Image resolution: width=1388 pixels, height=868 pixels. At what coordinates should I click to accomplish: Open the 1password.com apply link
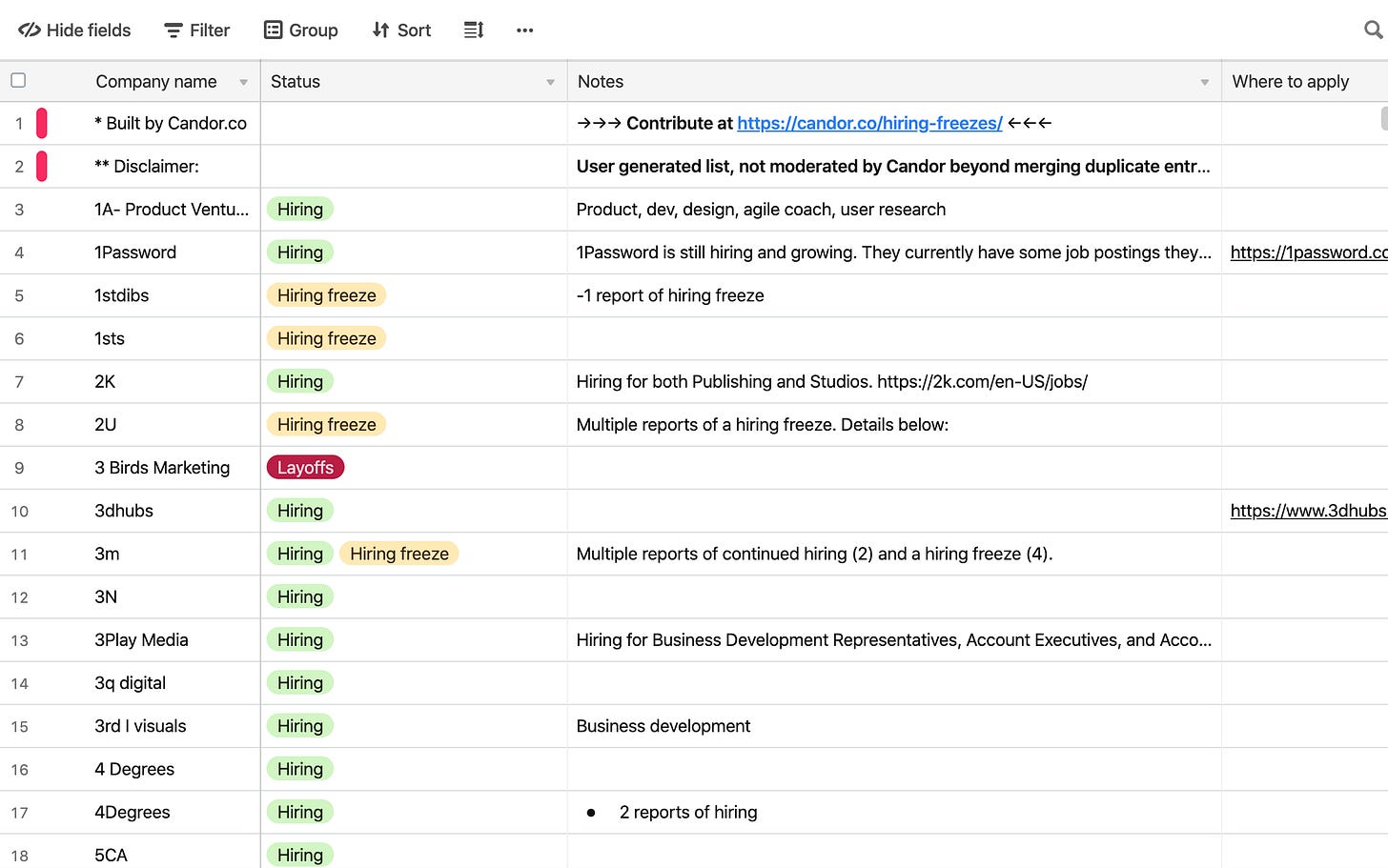coord(1308,252)
